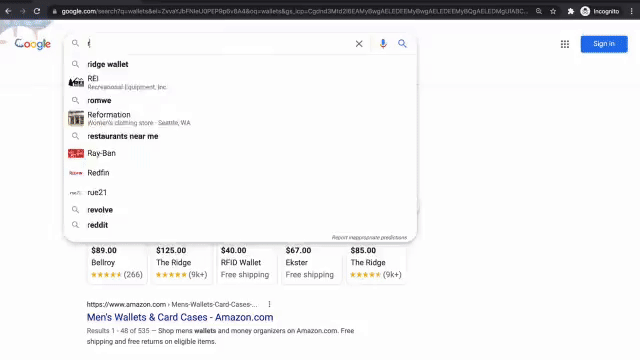Select the 'ridge wallet' suggestion
Viewport: 640px width, 360px height.
240,64
